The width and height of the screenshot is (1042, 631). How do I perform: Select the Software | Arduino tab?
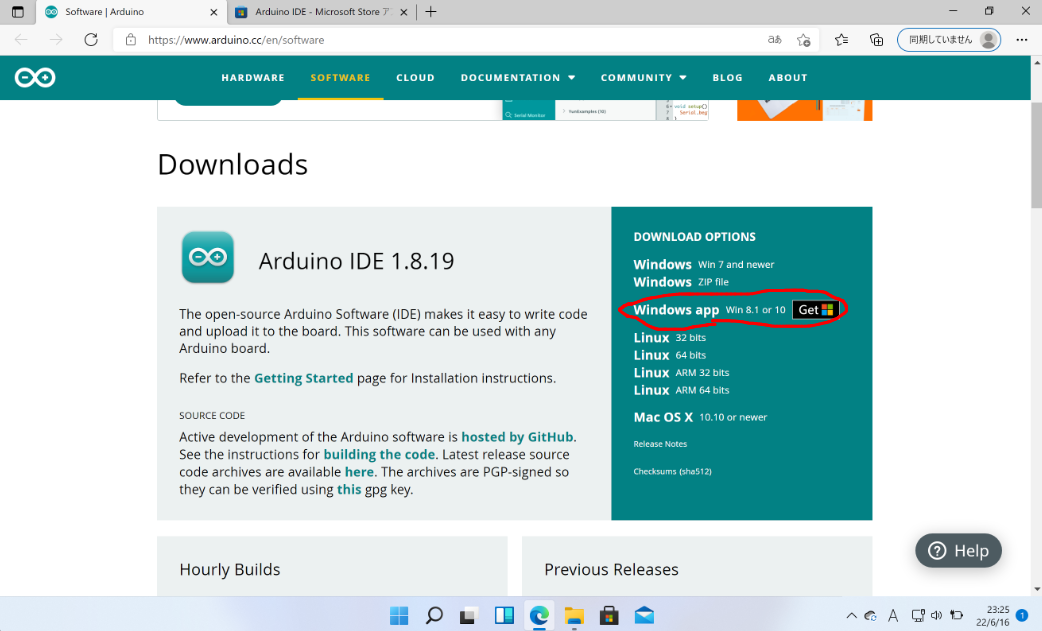pos(130,12)
